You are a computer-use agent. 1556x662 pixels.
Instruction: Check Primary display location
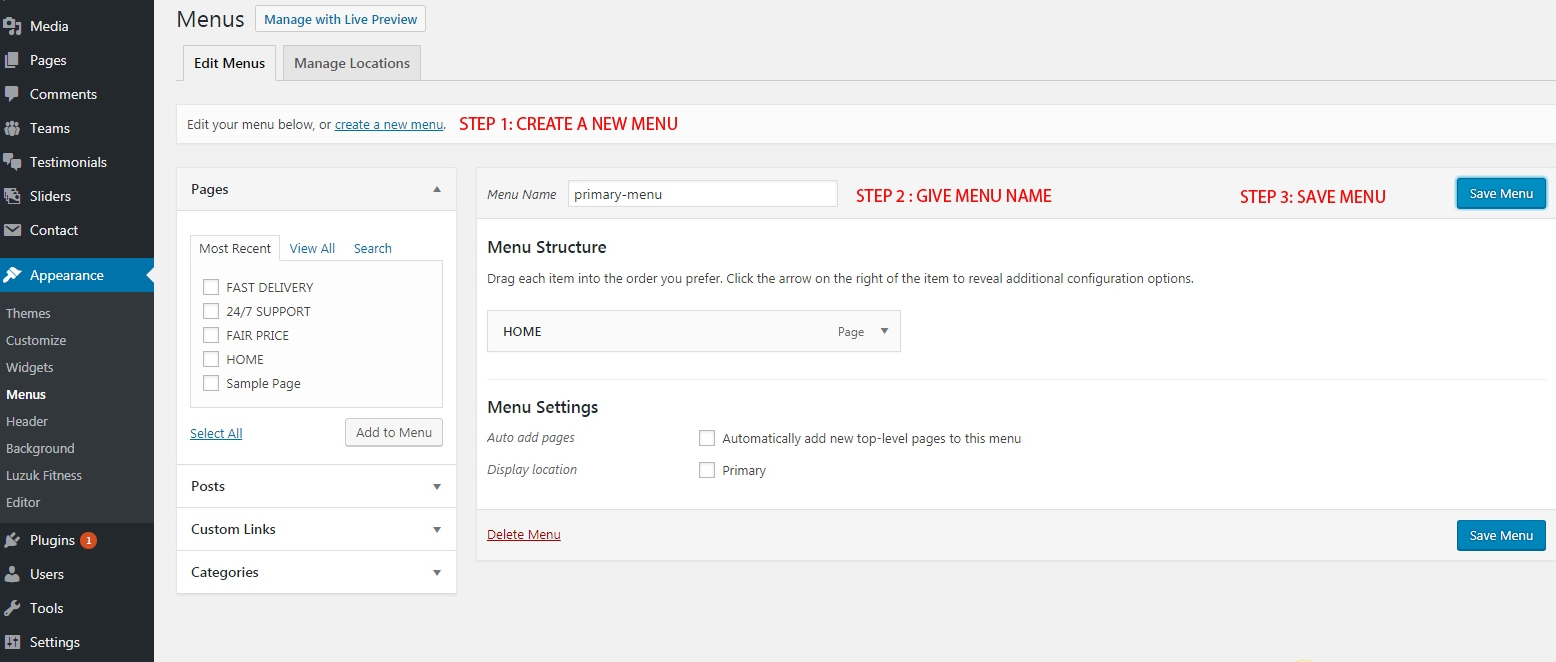click(707, 470)
